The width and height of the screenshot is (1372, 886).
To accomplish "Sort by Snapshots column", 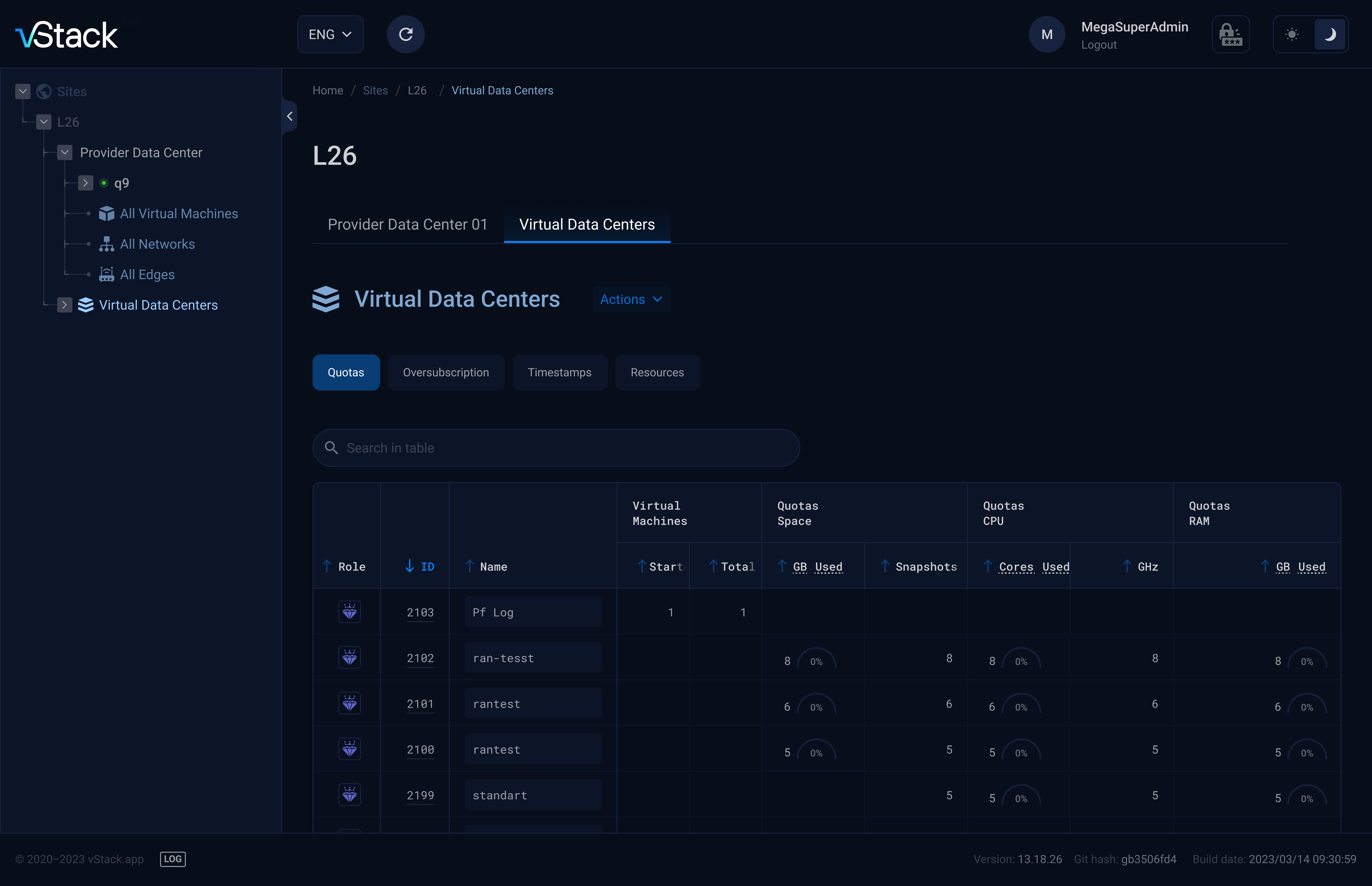I will [919, 567].
